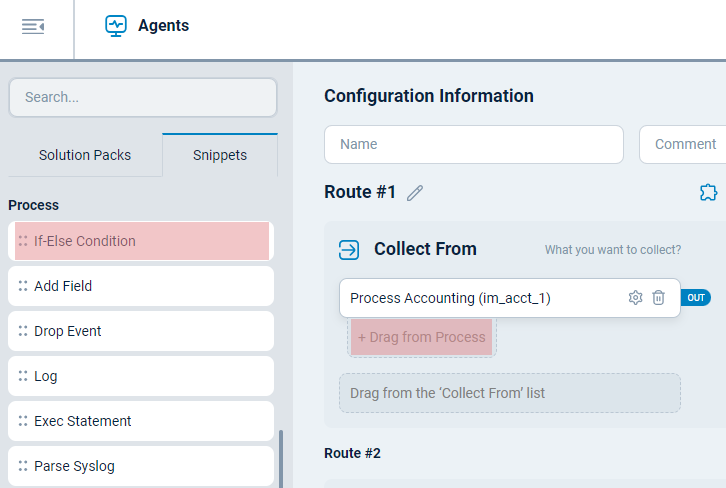This screenshot has height=488, width=726.
Task: Collapse the sidebar menu icon
Action: 33,27
